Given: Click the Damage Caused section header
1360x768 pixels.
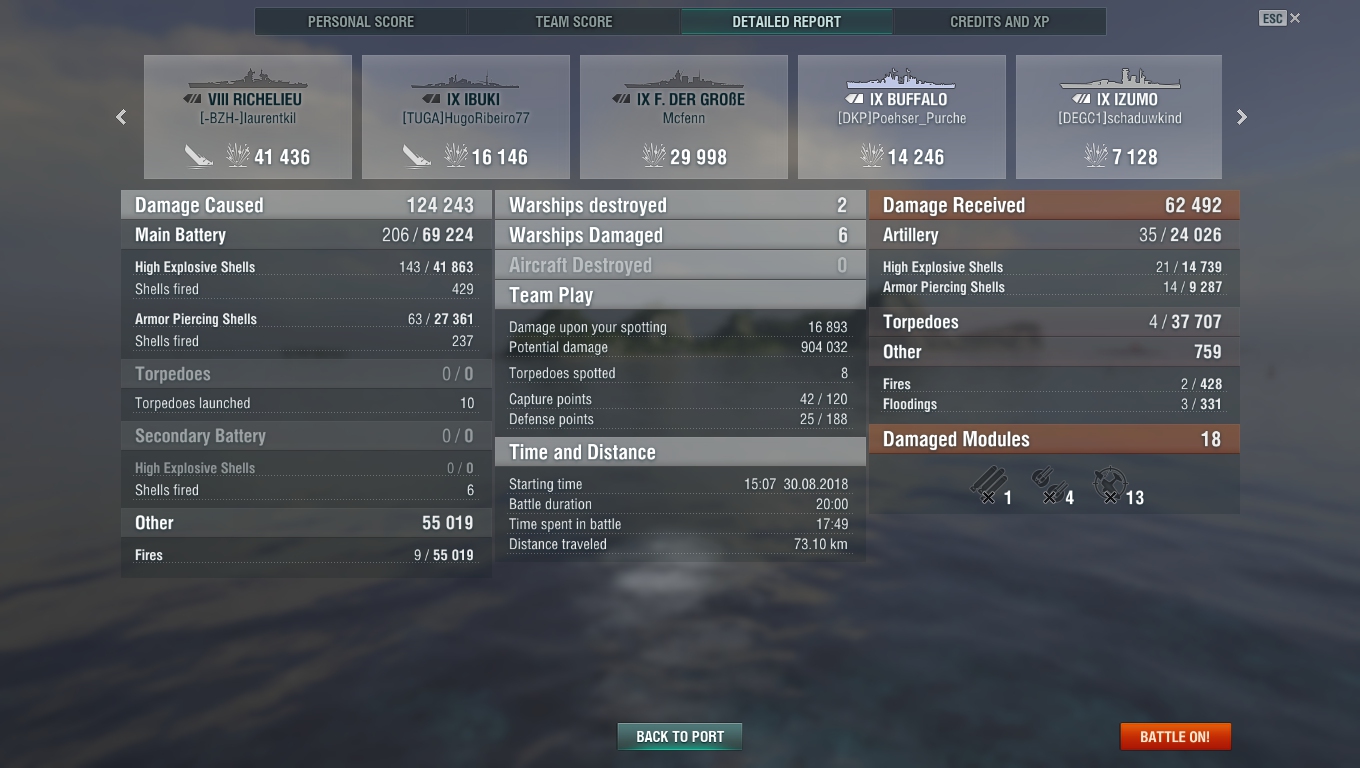Looking at the screenshot, I should click(x=306, y=205).
